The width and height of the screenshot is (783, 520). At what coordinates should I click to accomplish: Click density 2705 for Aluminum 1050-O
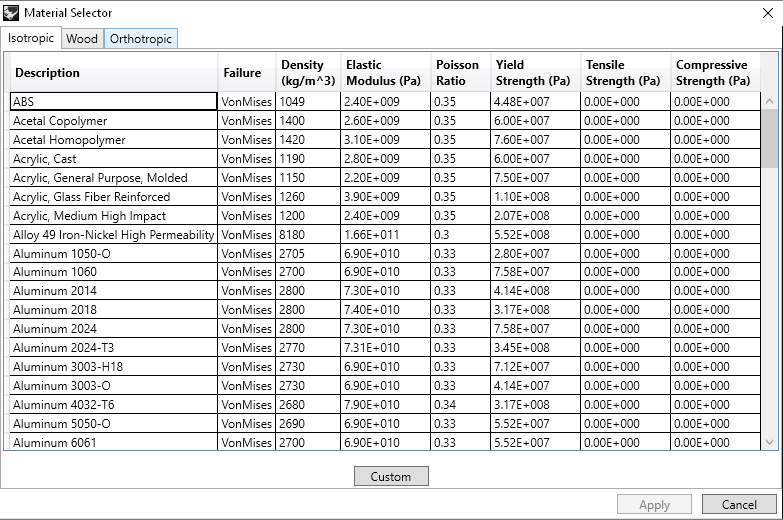coord(308,253)
